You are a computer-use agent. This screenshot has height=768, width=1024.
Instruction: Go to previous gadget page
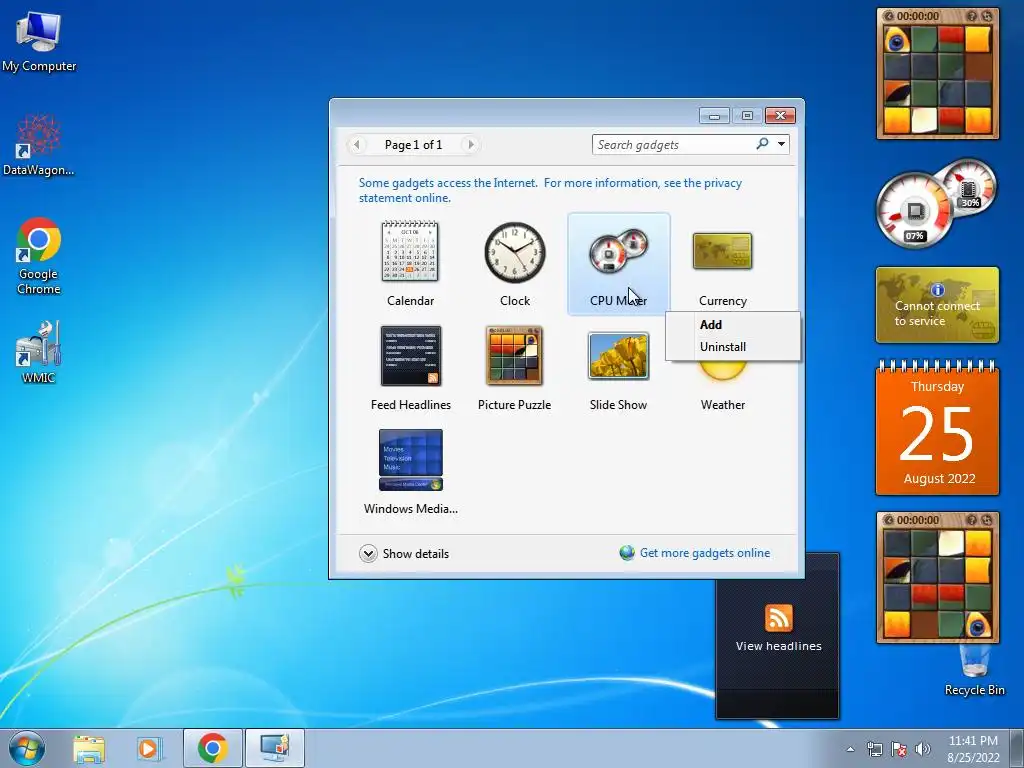[357, 145]
